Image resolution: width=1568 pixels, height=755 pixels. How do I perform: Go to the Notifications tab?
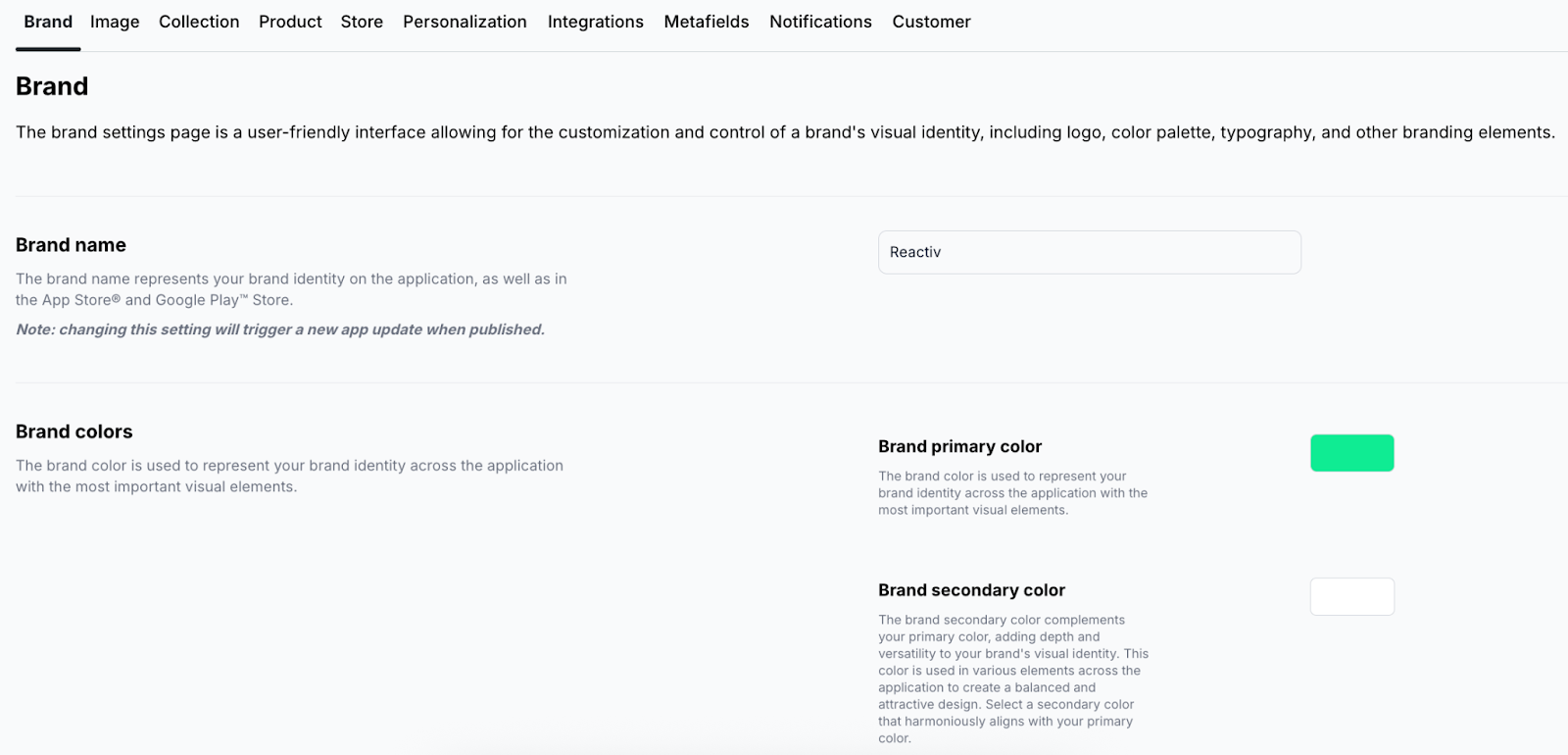pyautogui.click(x=820, y=22)
